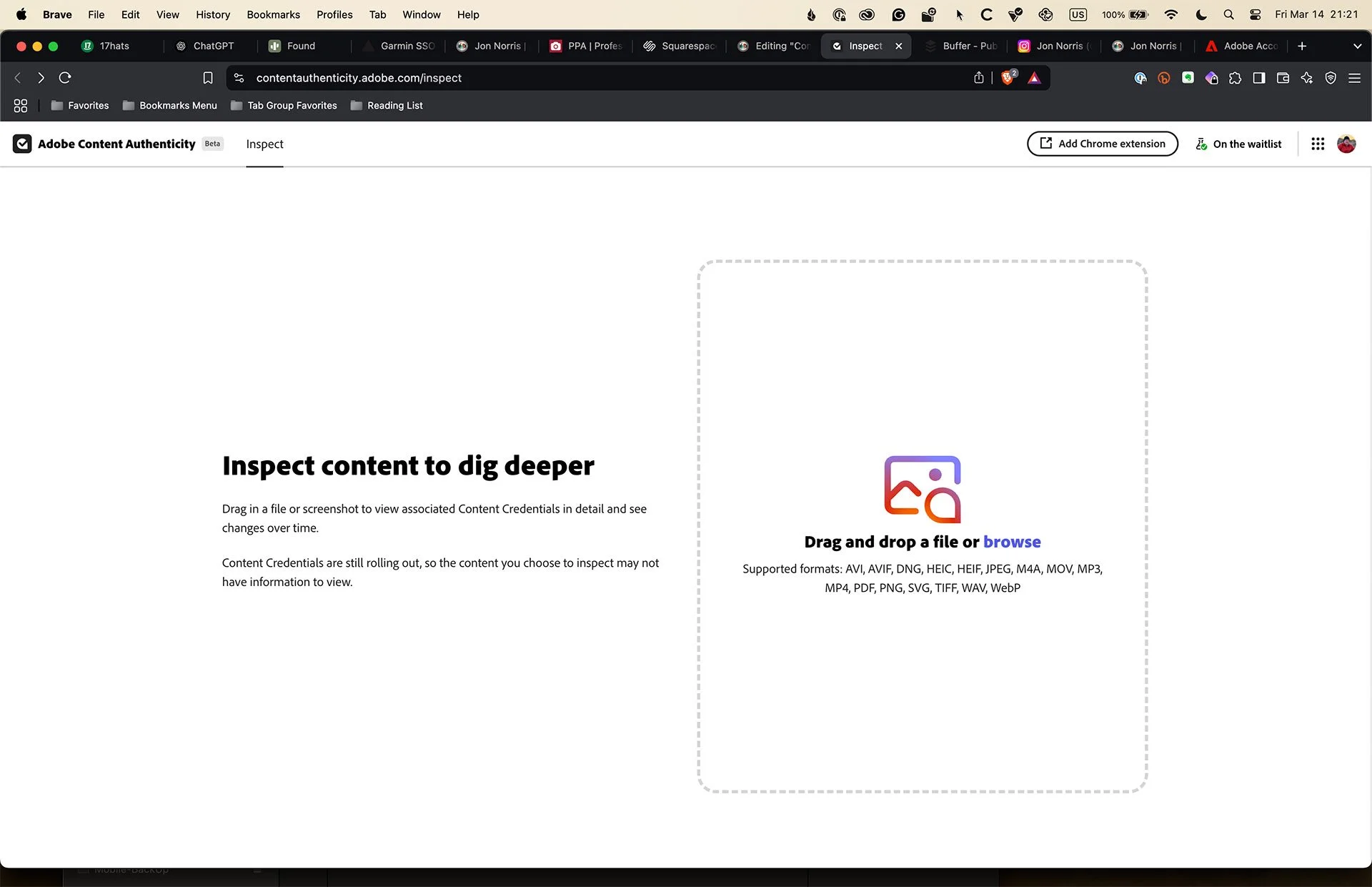Viewport: 1372px width, 887px height.
Task: Click the browse link
Action: click(x=1012, y=542)
